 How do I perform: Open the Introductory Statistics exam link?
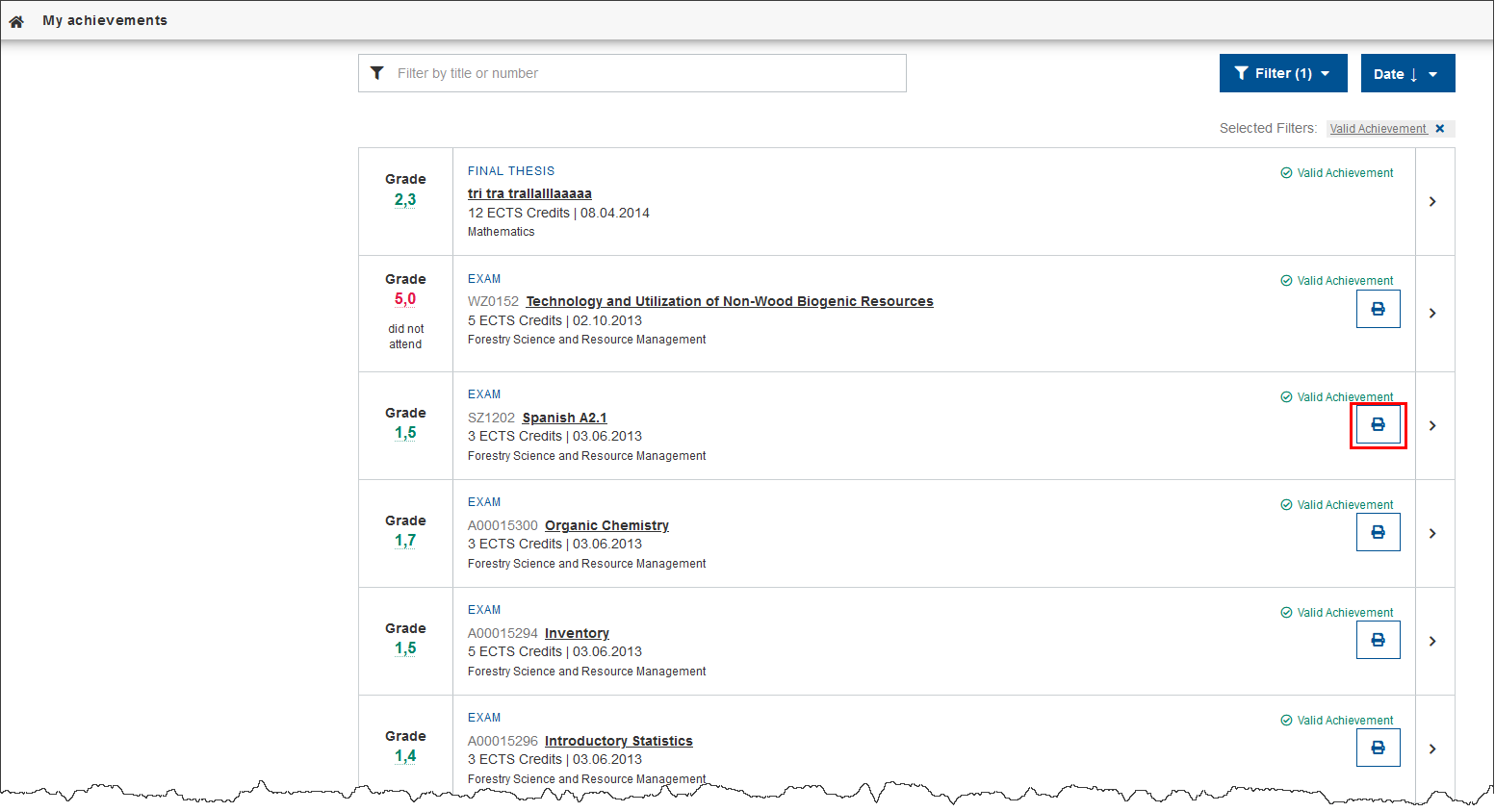click(618, 741)
